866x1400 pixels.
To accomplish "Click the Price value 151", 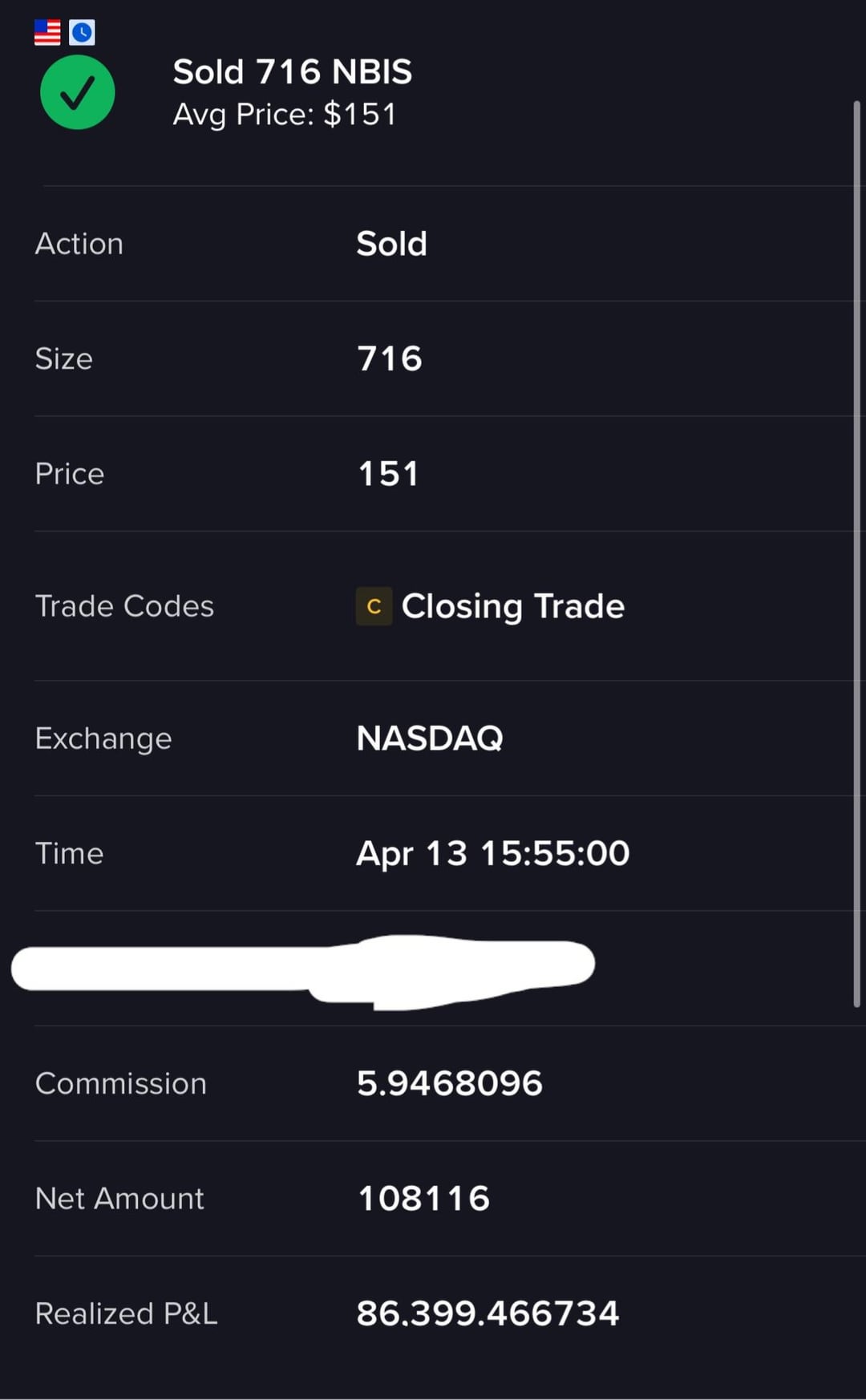I will tap(388, 474).
